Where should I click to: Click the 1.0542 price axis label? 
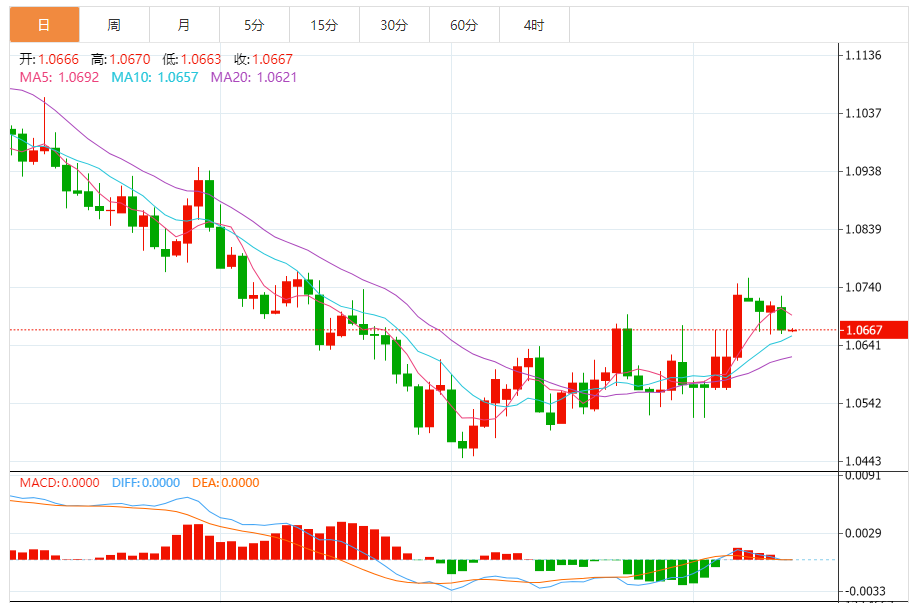pos(864,403)
